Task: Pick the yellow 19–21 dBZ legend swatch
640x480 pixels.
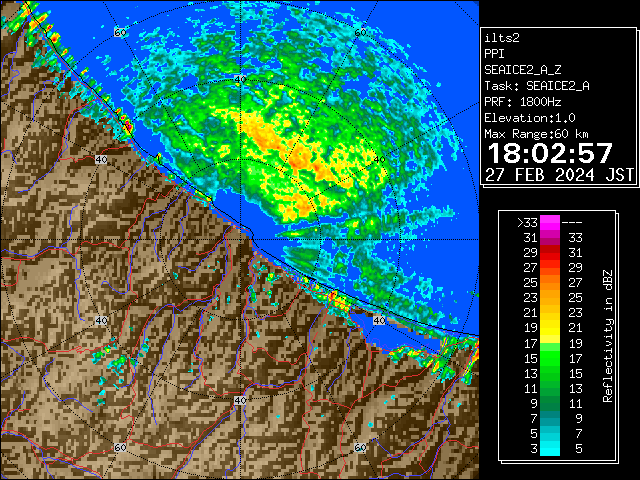Action: pyautogui.click(x=550, y=328)
